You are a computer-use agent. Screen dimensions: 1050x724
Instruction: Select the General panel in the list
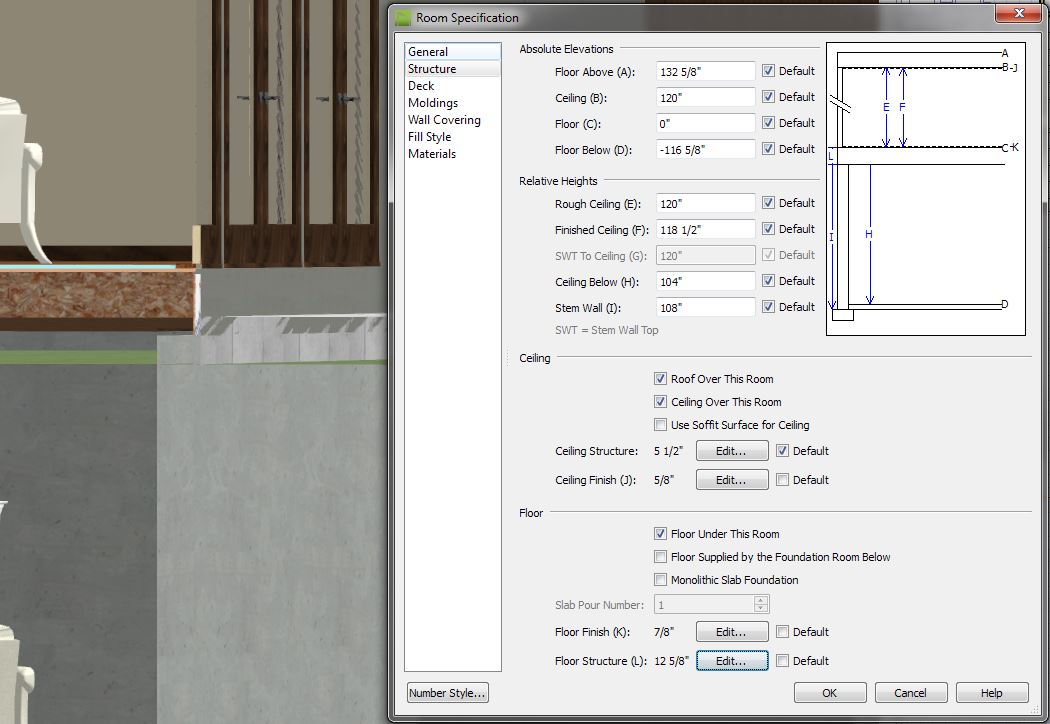point(428,52)
